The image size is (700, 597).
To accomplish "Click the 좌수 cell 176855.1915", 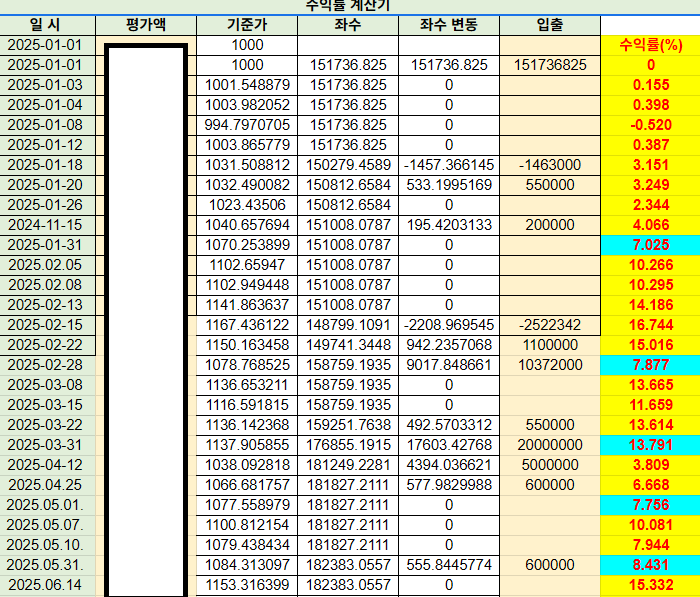I will [x=348, y=445].
